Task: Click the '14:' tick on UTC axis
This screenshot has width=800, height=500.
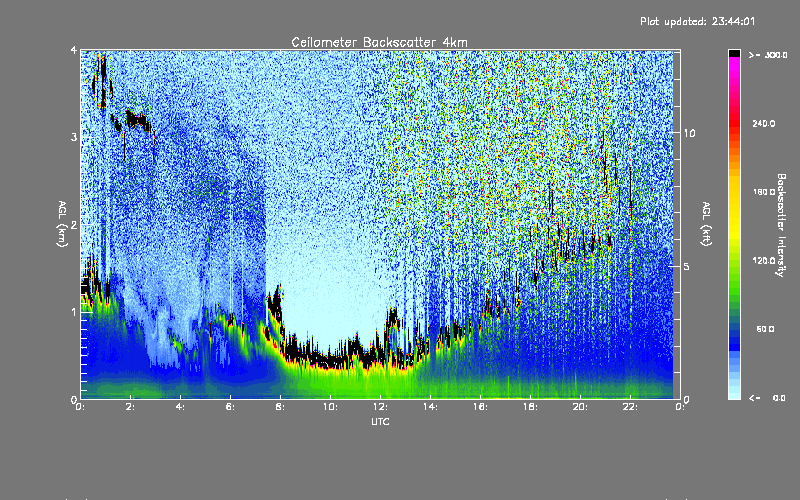Action: 430,407
